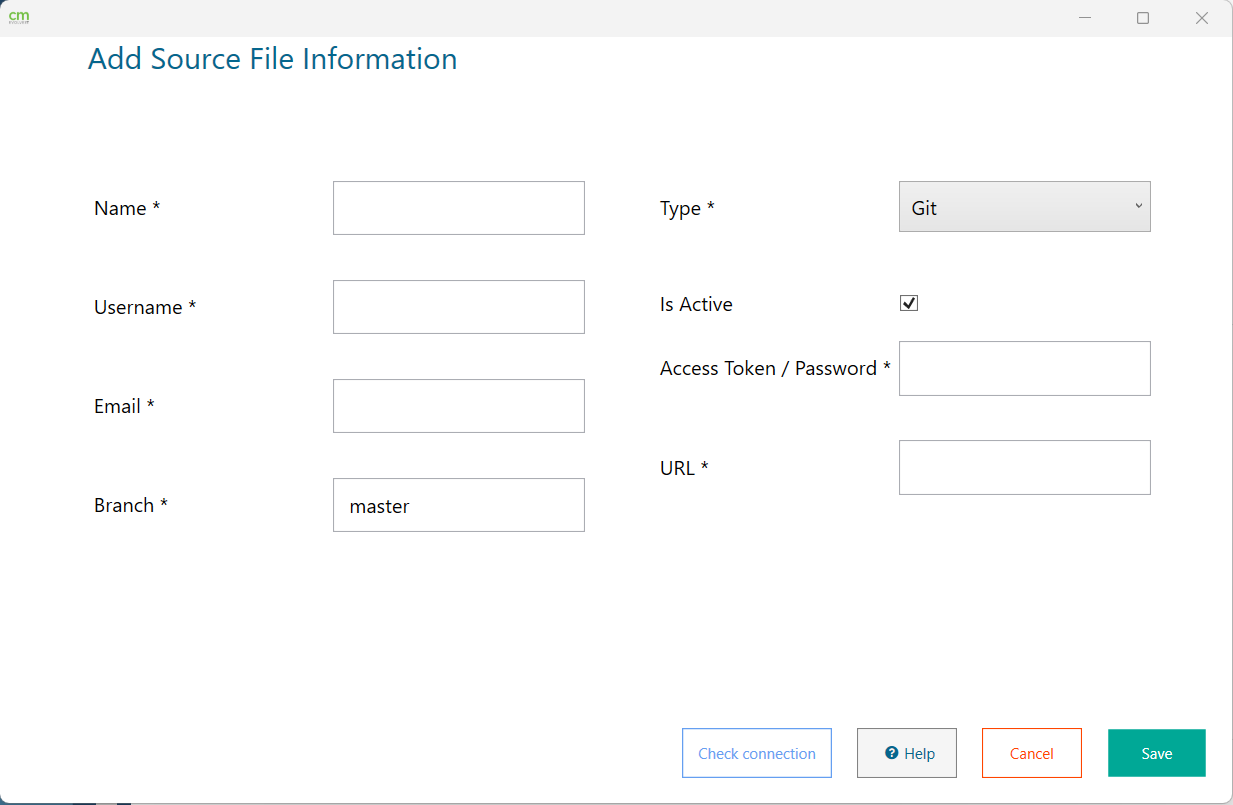Click the URL * label

(684, 467)
